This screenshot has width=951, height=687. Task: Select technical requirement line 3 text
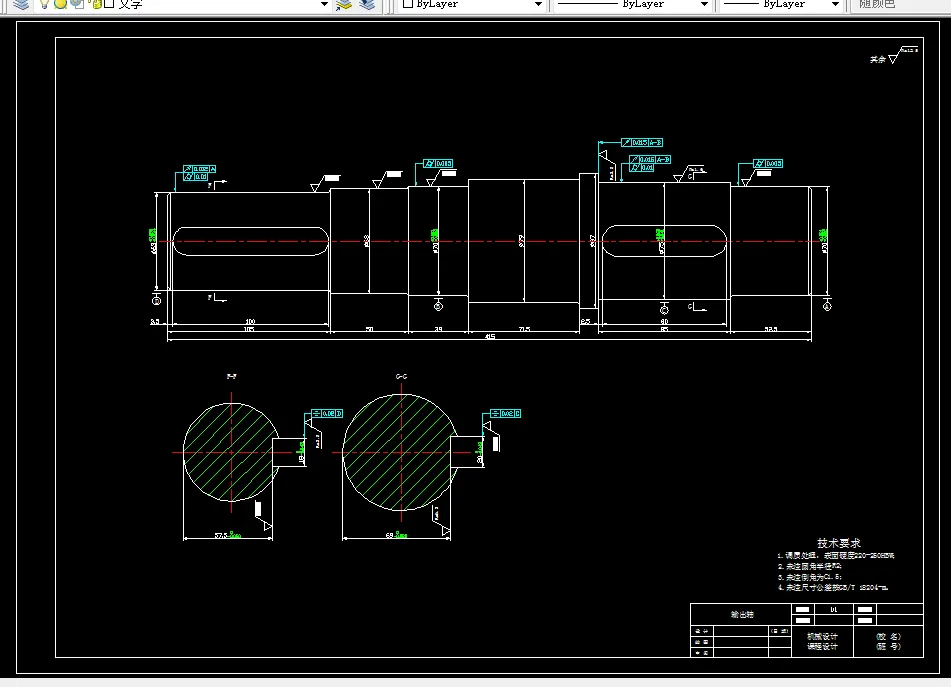(x=810, y=577)
